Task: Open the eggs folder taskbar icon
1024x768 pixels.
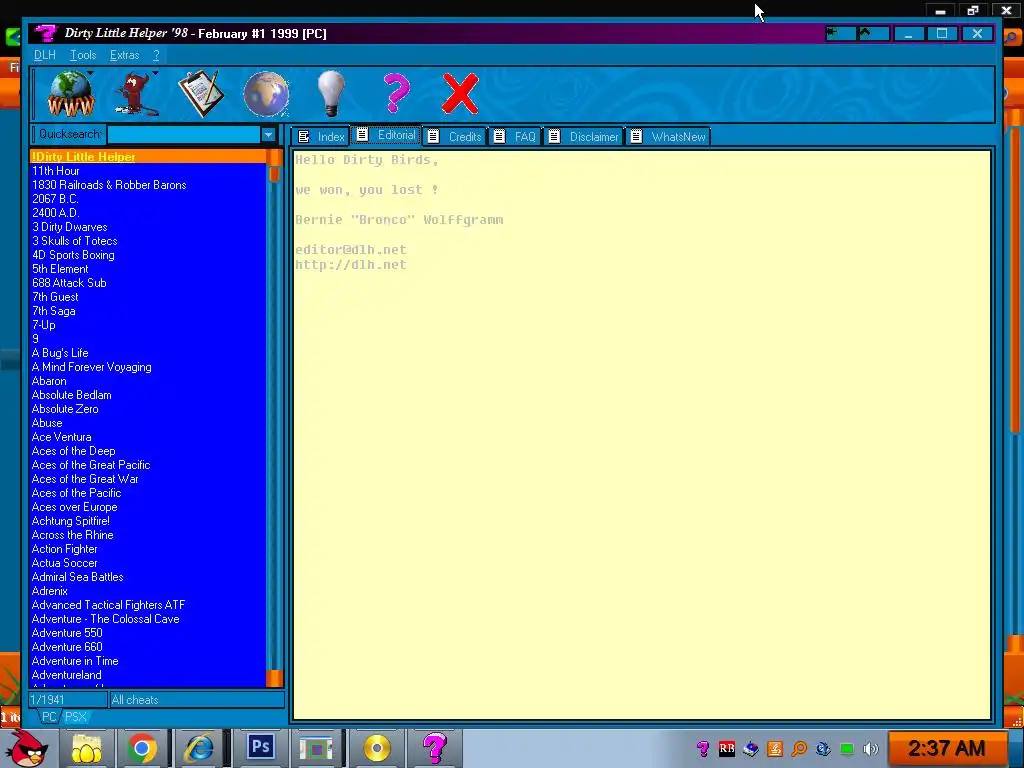Action: pos(86,749)
